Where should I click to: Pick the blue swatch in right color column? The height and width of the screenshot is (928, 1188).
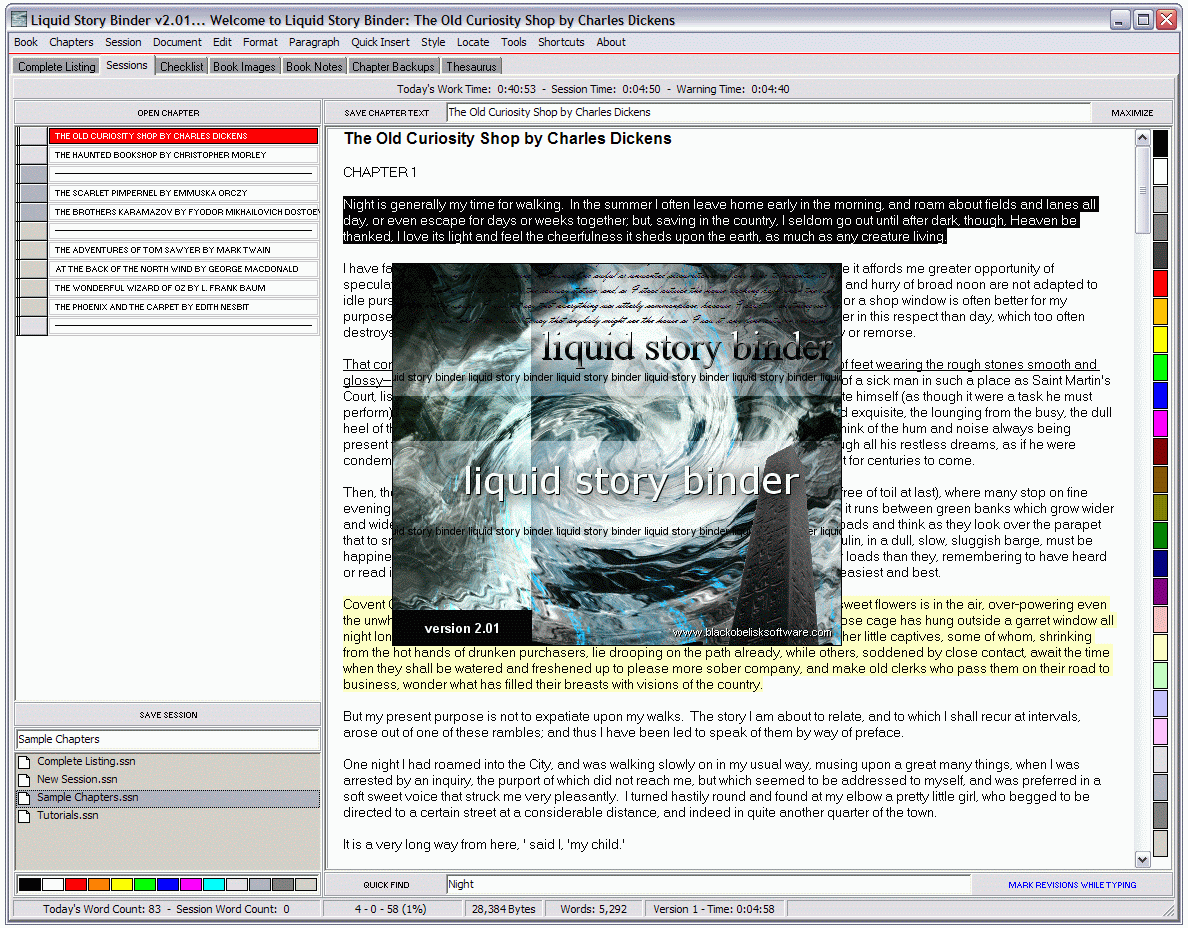pyautogui.click(x=1160, y=395)
